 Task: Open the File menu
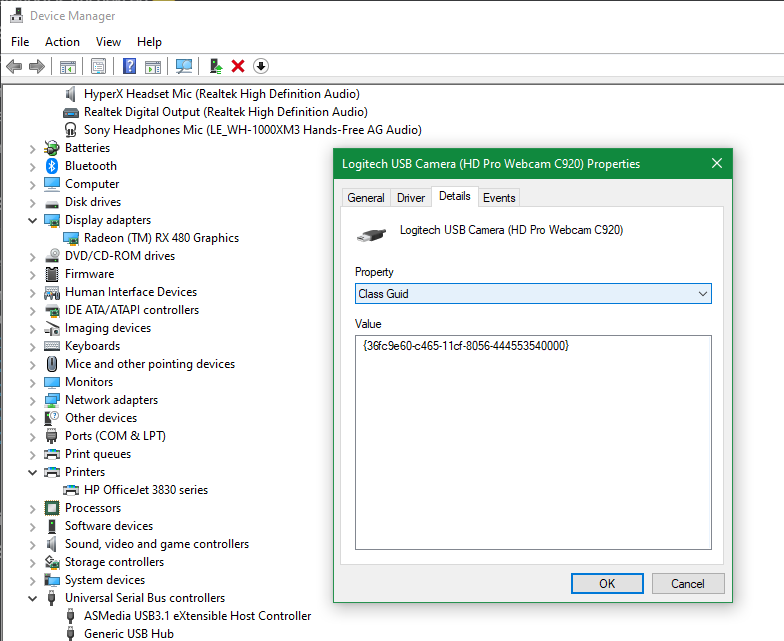[20, 42]
